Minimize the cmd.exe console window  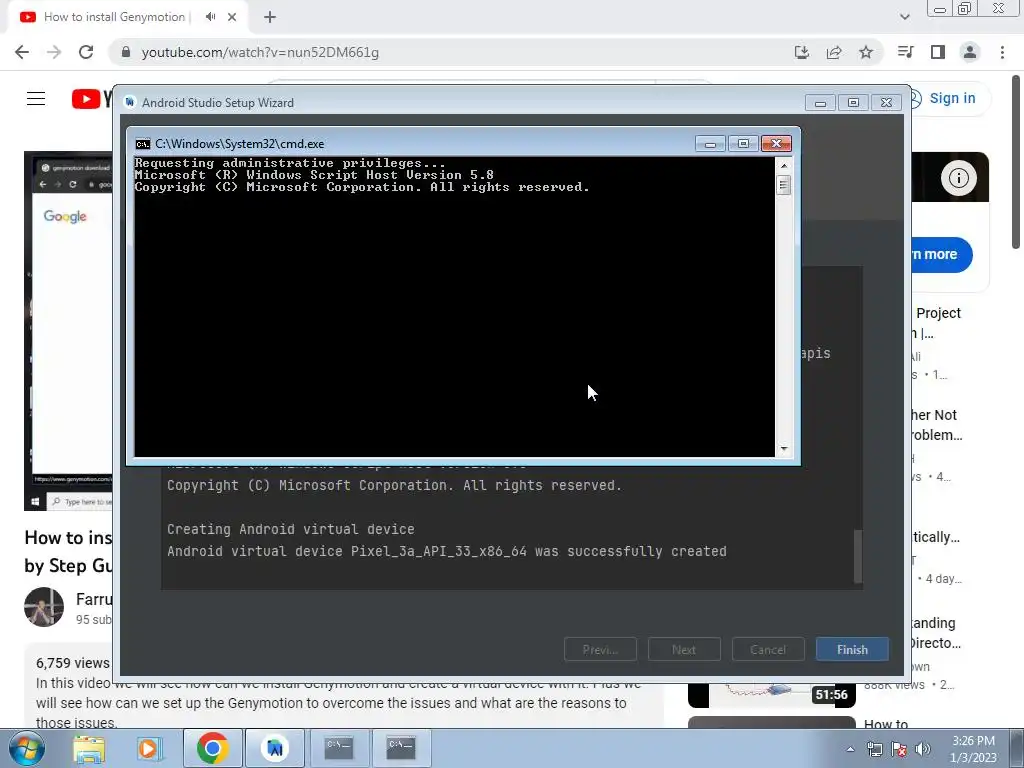pos(711,143)
